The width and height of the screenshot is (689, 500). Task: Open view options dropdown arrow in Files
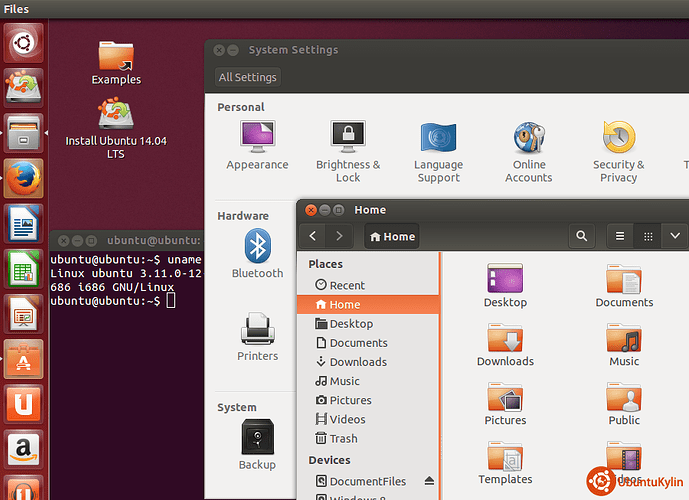click(675, 236)
